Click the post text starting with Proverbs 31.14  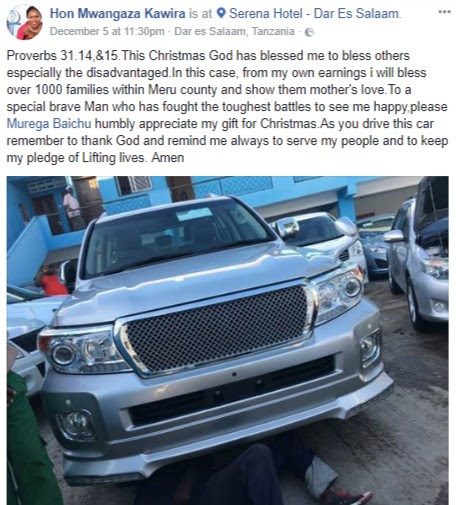coord(227,107)
